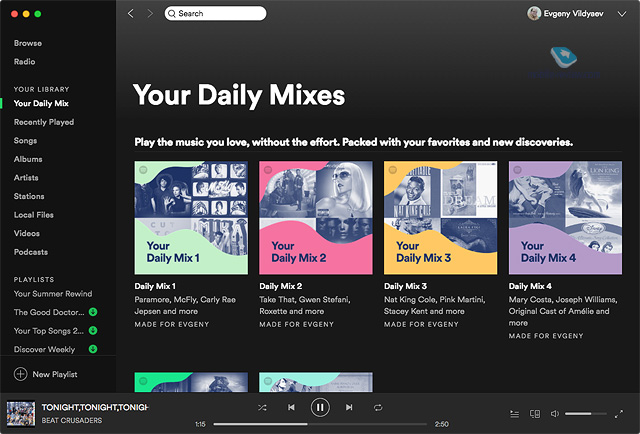Click the Daily Mix 4 title link
Screen dimensions: 640x434
(x=530, y=286)
